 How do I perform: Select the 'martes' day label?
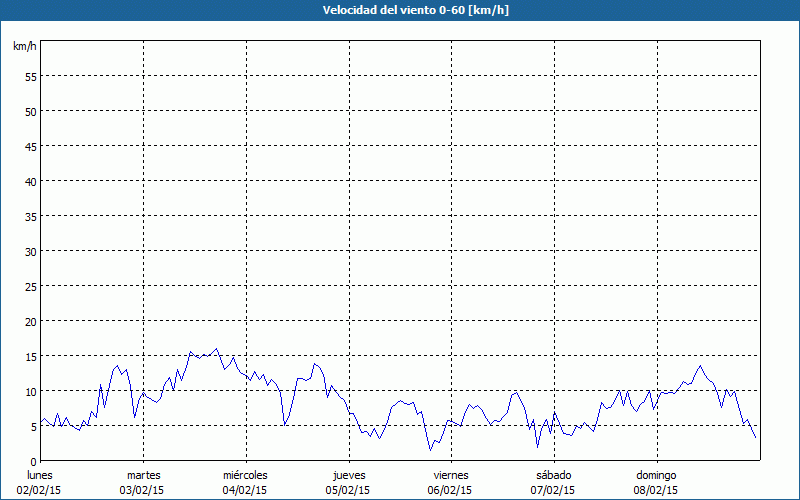(144, 475)
